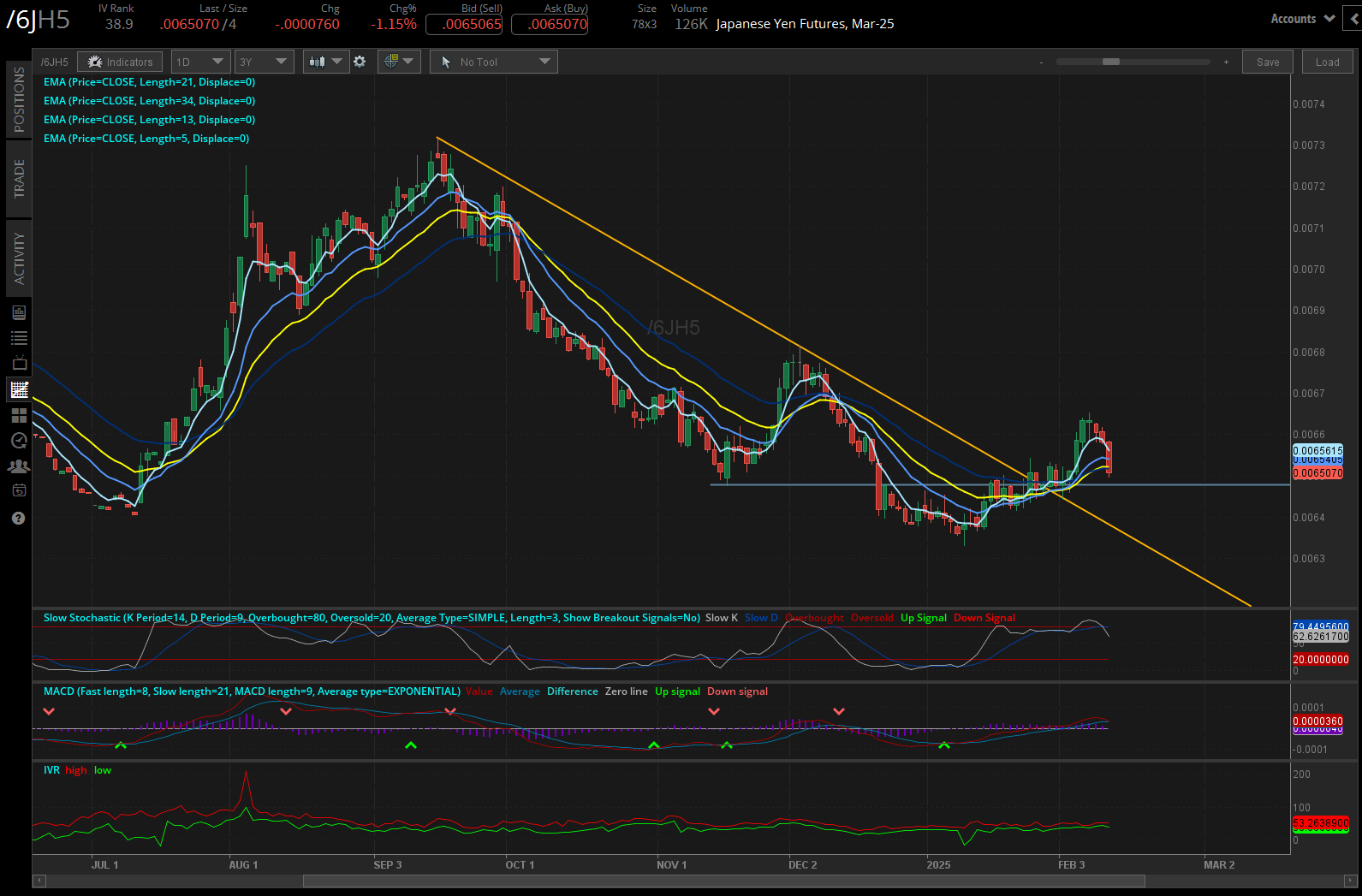Viewport: 1362px width, 896px height.
Task: Open the clock refresh history icon in sidebar
Action: [x=19, y=441]
